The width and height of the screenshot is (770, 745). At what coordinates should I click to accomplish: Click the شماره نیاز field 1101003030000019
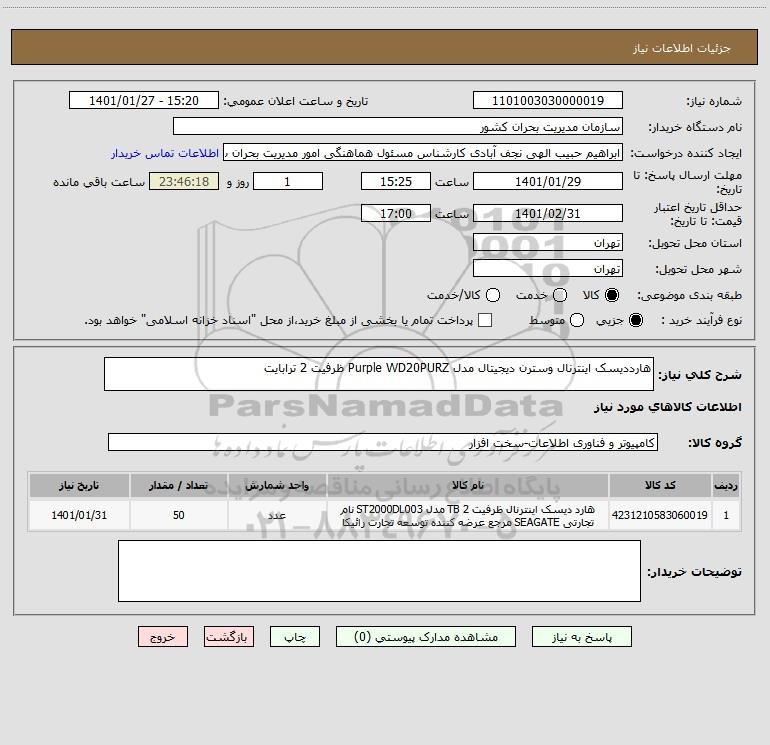[548, 101]
